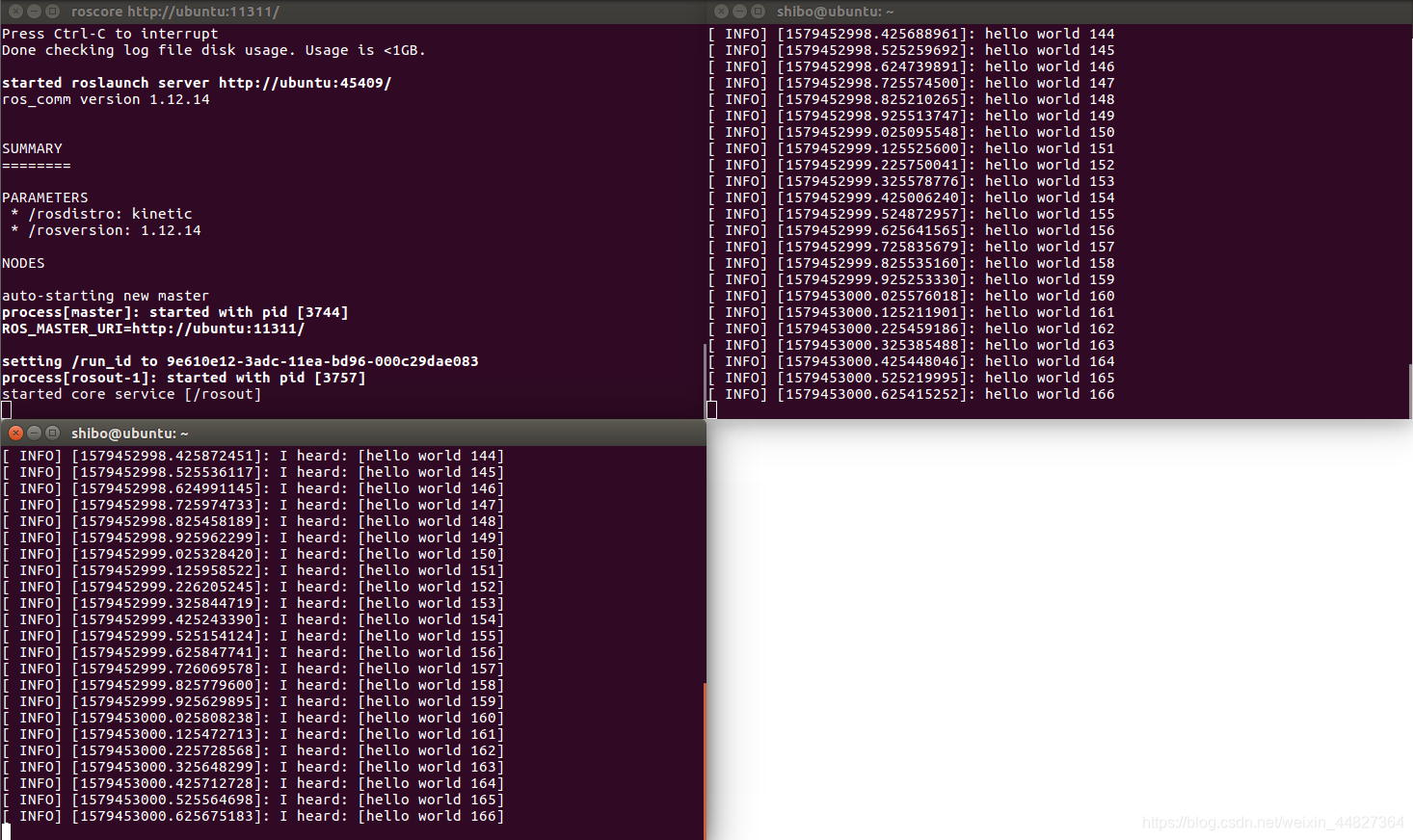Click the 'NODES' heading in roscore
This screenshot has height=840, width=1413.
tap(23, 263)
